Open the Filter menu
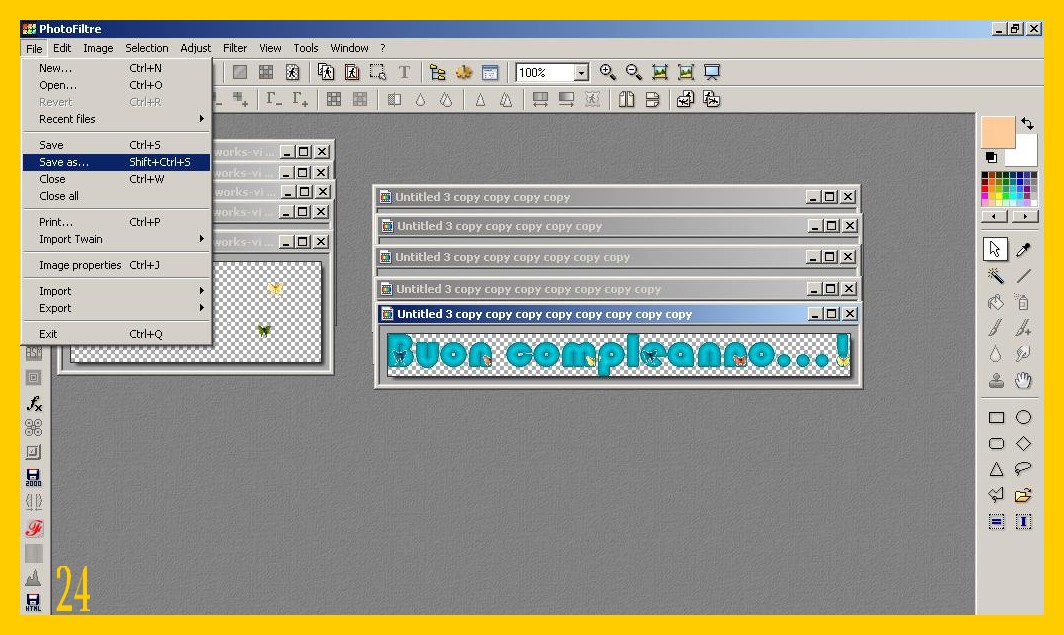The height and width of the screenshot is (635, 1064). (x=235, y=48)
